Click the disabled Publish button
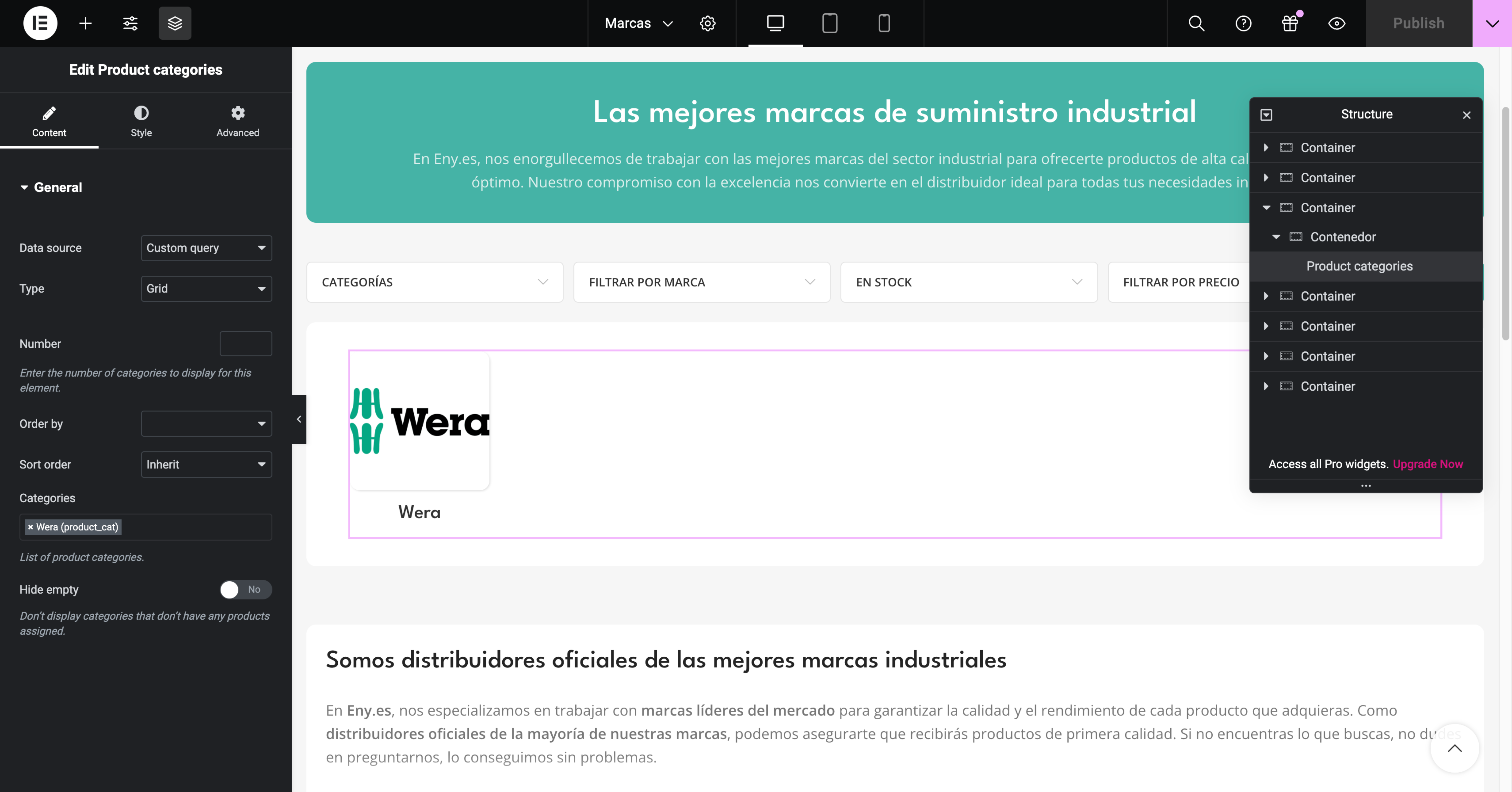 click(1419, 24)
